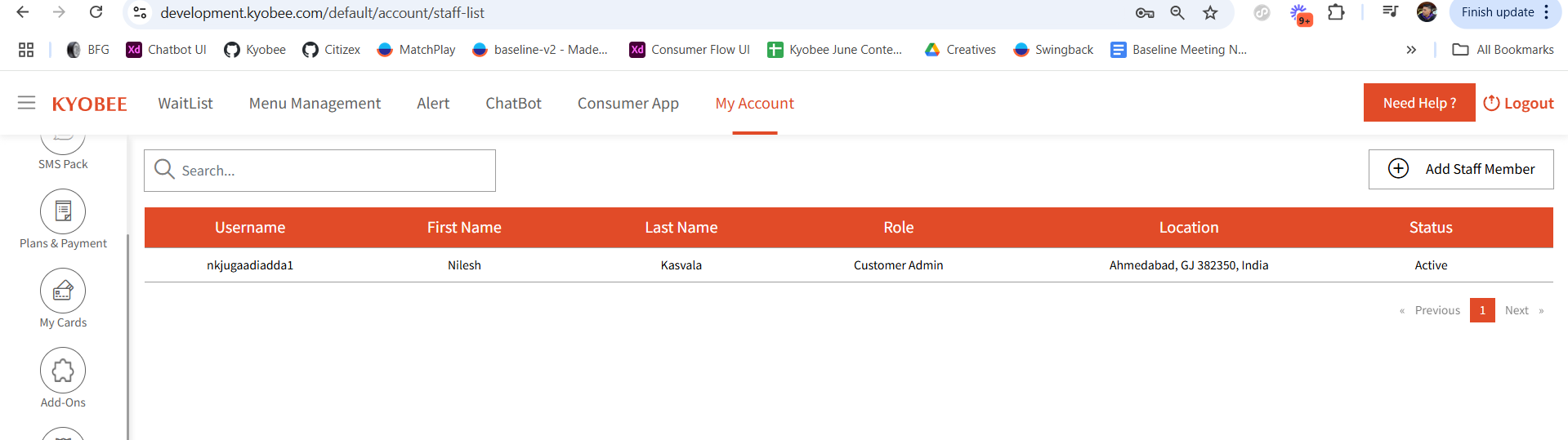This screenshot has width=1568, height=440.
Task: Go to Menu Management
Action: point(315,104)
